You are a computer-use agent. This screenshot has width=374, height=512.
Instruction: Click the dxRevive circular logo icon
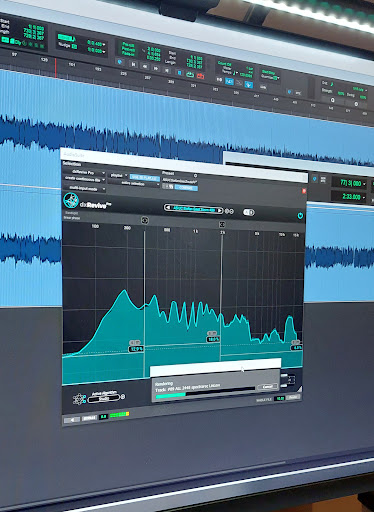point(71,200)
